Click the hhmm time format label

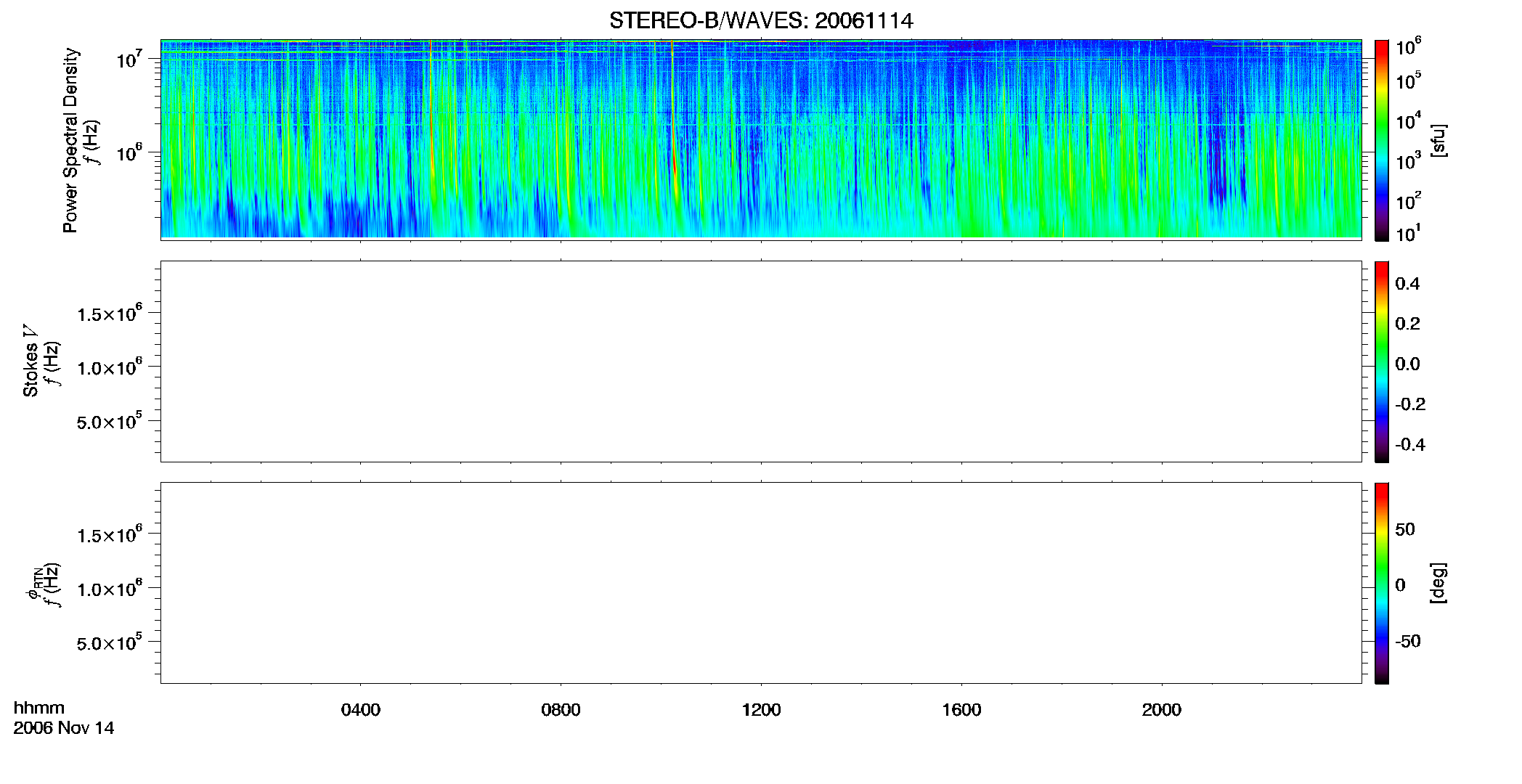39,708
